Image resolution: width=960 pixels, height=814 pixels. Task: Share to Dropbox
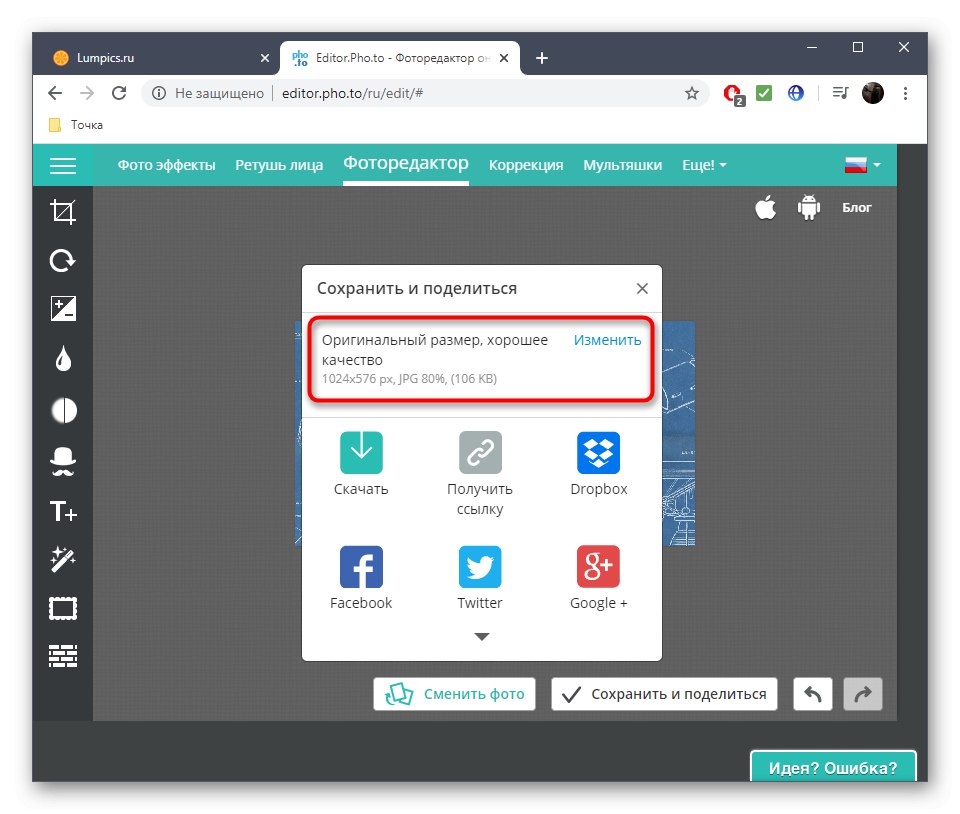598,452
